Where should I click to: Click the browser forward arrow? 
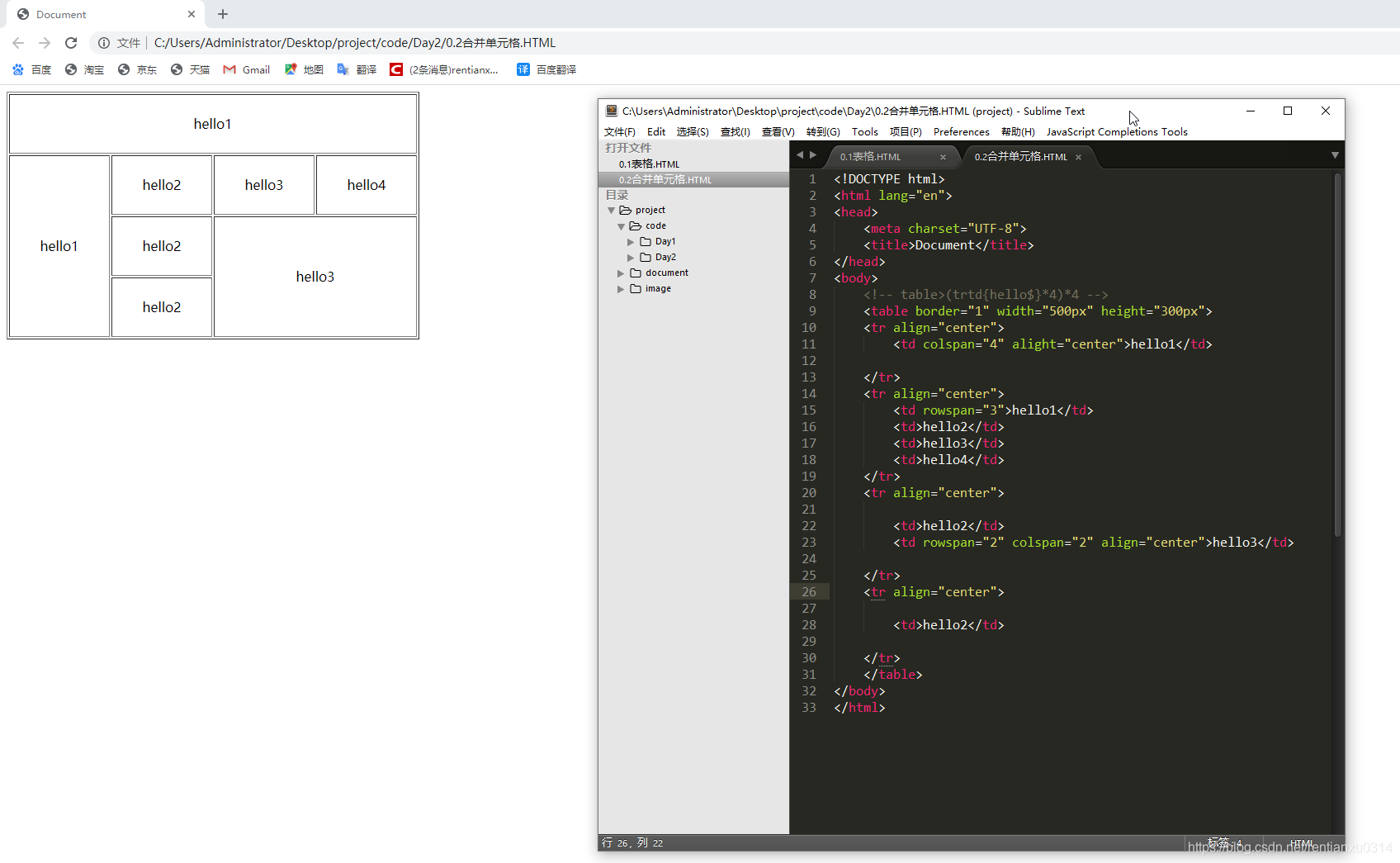(45, 43)
